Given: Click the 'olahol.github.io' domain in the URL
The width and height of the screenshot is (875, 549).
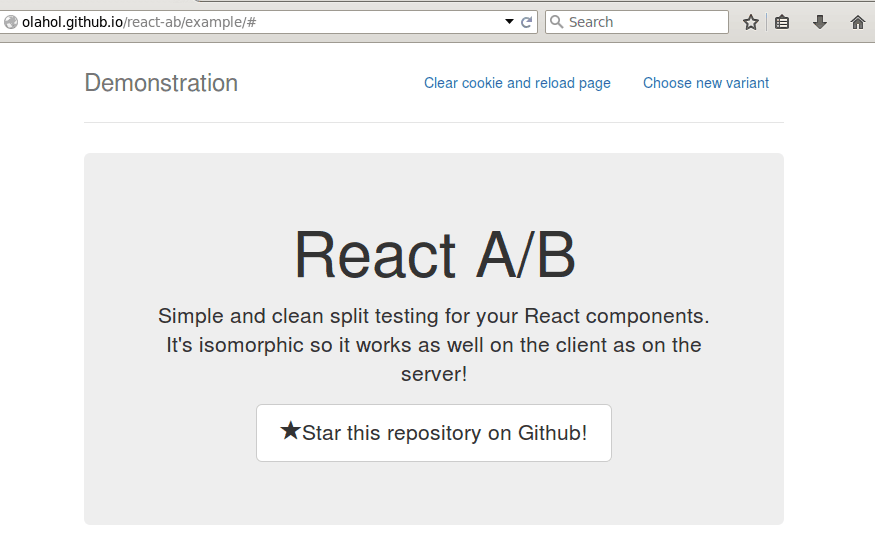Looking at the screenshot, I should pos(71,22).
